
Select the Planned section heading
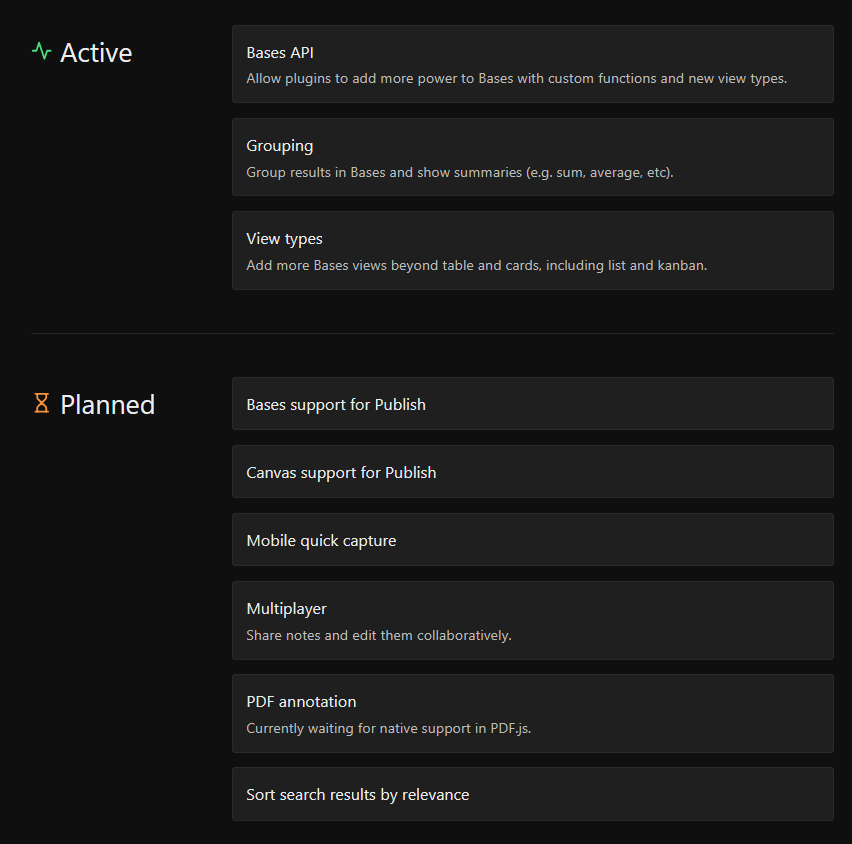pos(107,404)
